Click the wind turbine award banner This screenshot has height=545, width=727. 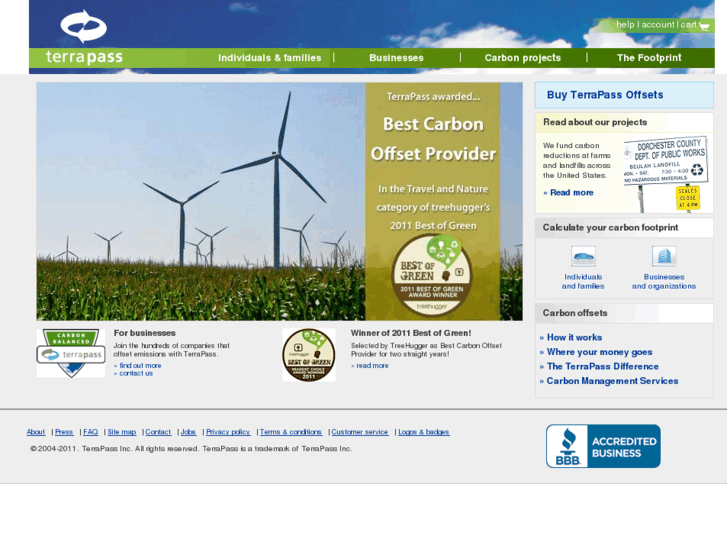(x=279, y=201)
